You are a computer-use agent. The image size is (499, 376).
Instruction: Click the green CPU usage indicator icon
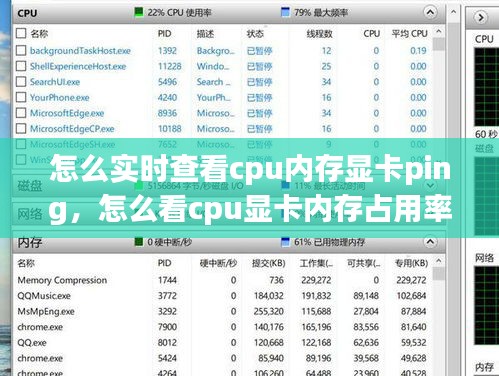(138, 12)
